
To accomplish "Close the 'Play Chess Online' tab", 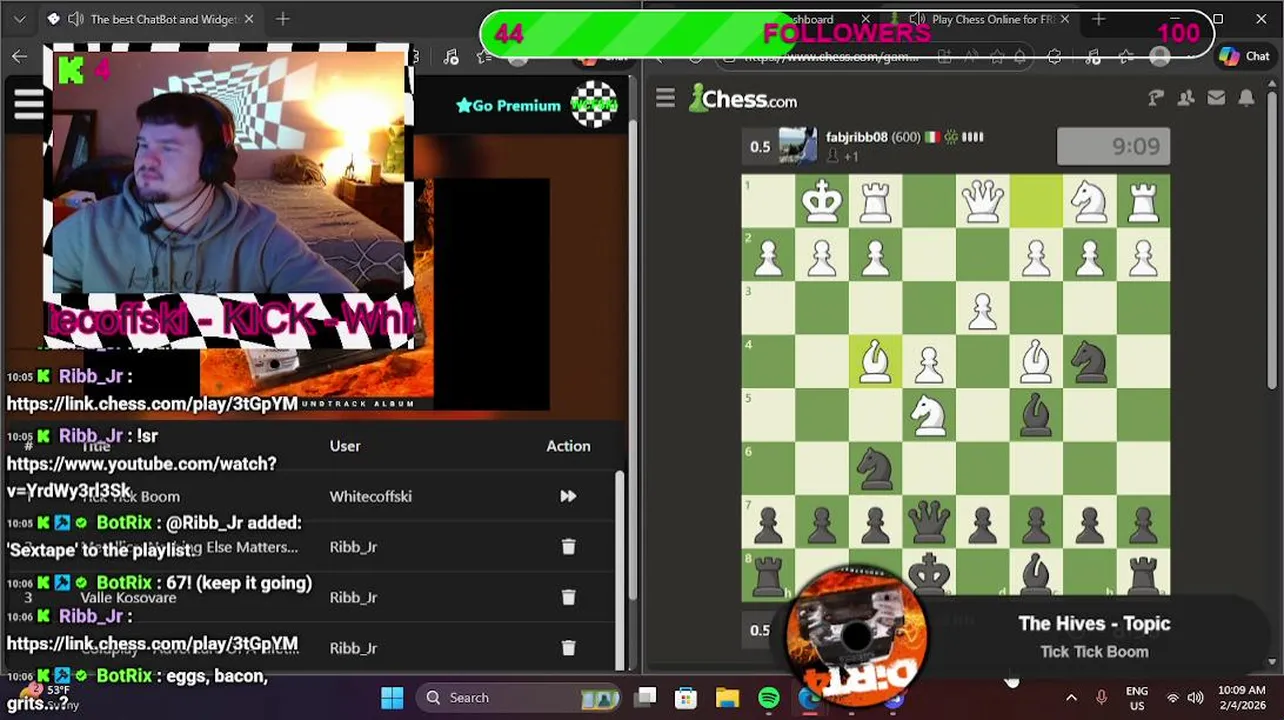I will coord(1065,19).
